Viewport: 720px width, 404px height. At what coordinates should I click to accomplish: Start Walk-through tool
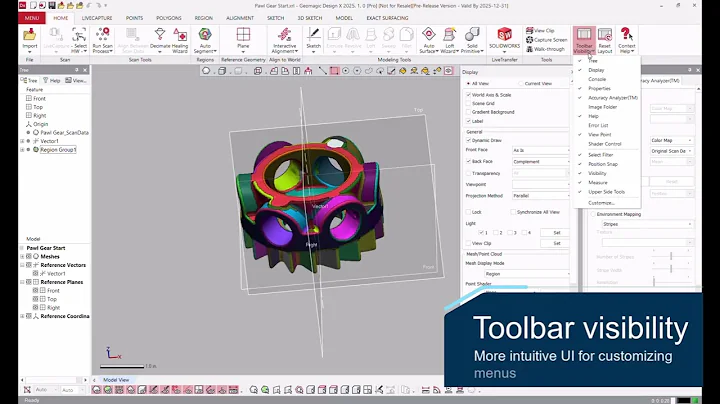(x=545, y=49)
